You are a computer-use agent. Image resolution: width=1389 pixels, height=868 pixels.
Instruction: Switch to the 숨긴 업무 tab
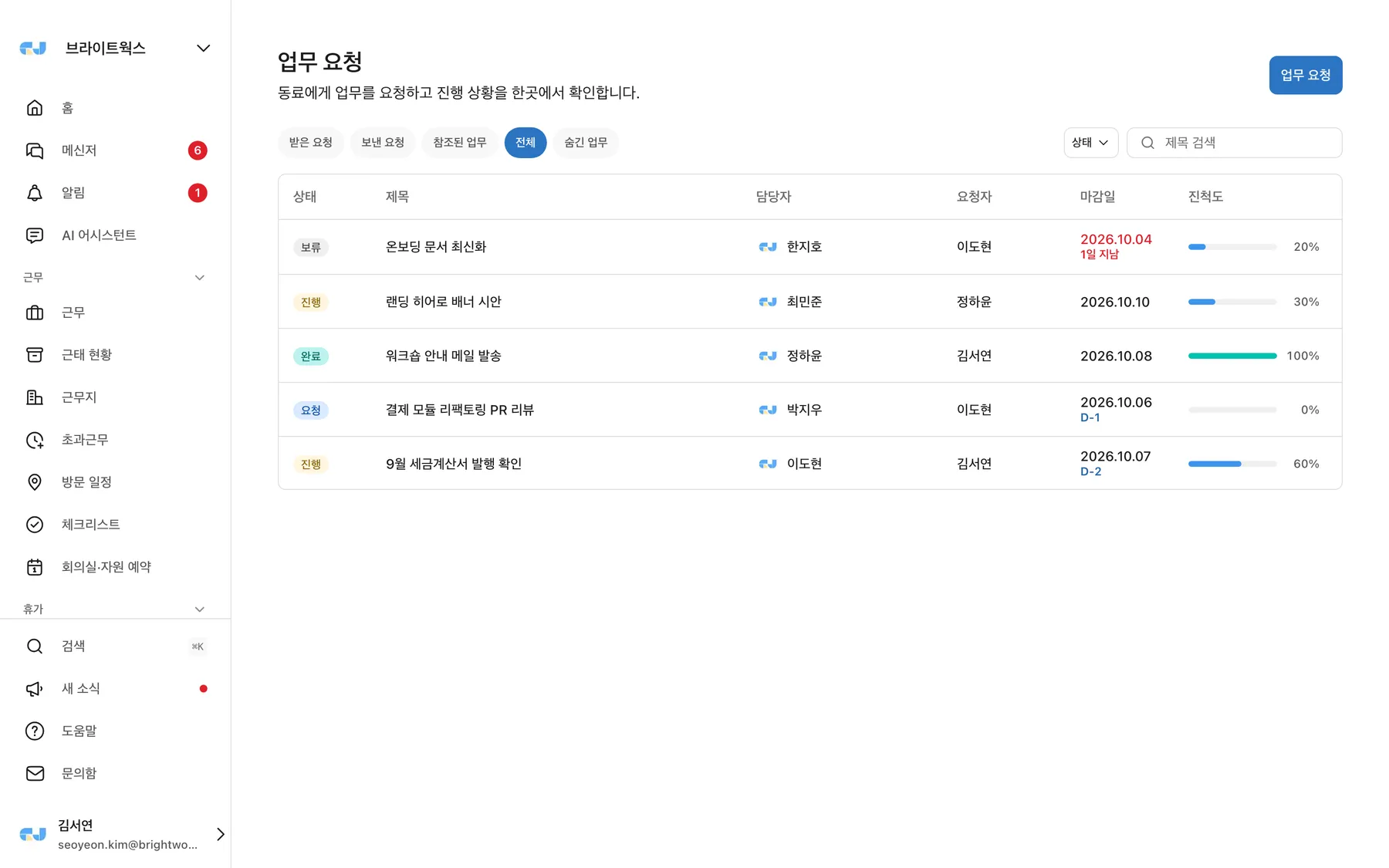click(586, 143)
